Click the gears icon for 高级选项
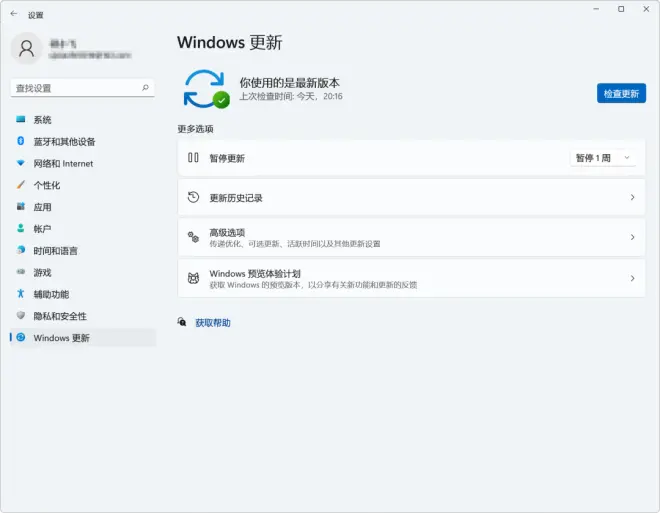This screenshot has width=660, height=513. (x=193, y=237)
